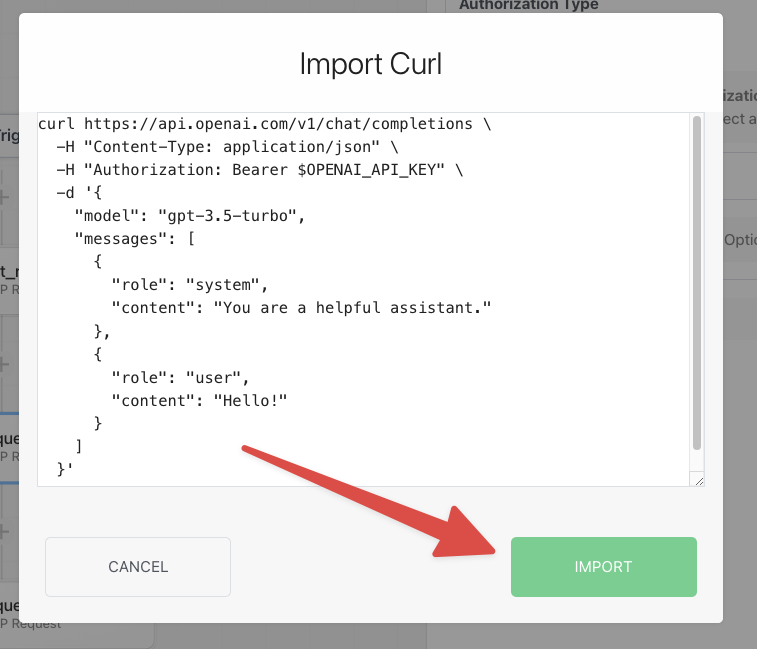Click the green IMPORT button
This screenshot has height=649, width=757.
coord(603,566)
